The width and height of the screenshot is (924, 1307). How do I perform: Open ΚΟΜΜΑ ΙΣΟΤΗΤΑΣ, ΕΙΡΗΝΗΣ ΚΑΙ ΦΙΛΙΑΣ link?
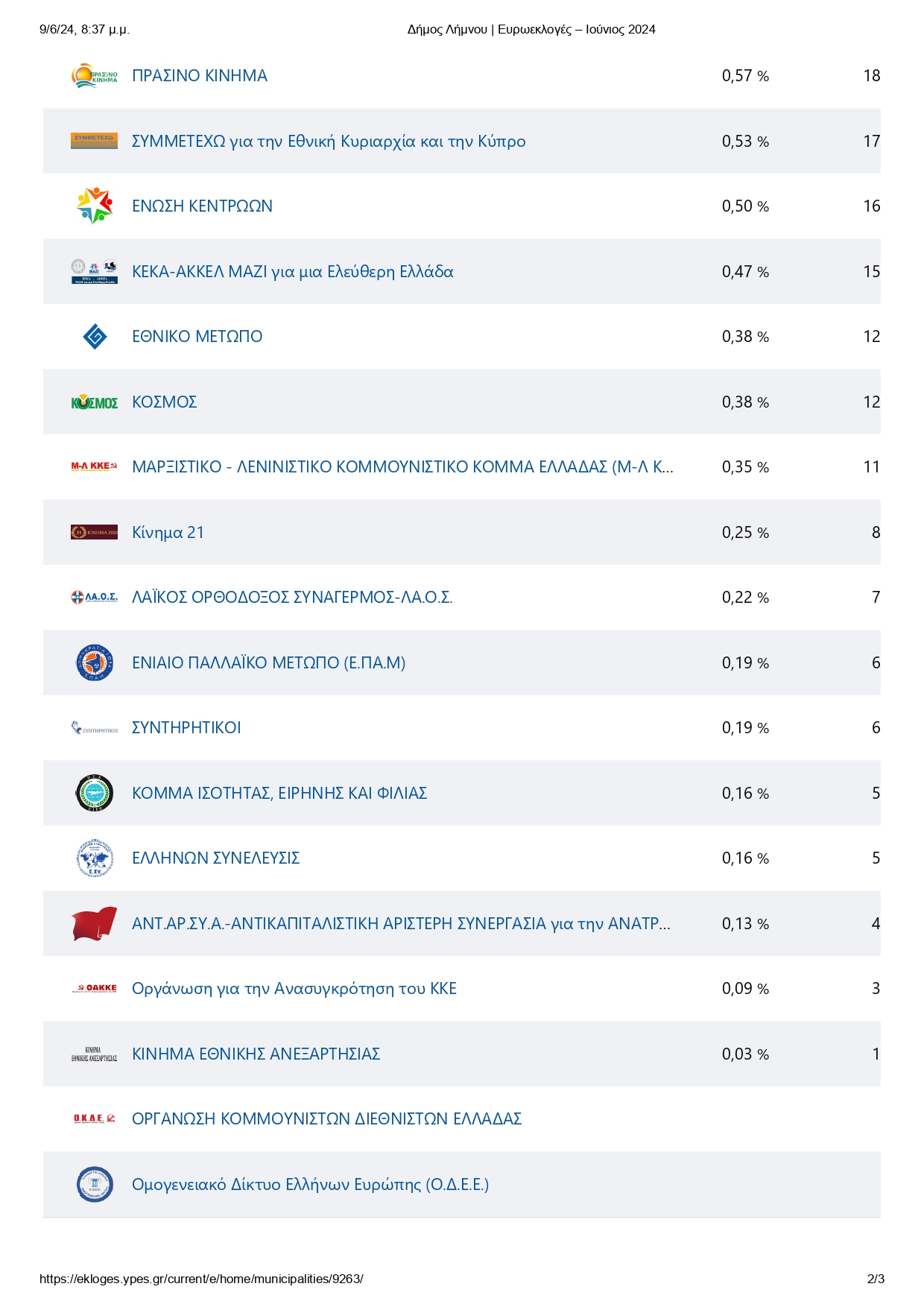coord(279,794)
